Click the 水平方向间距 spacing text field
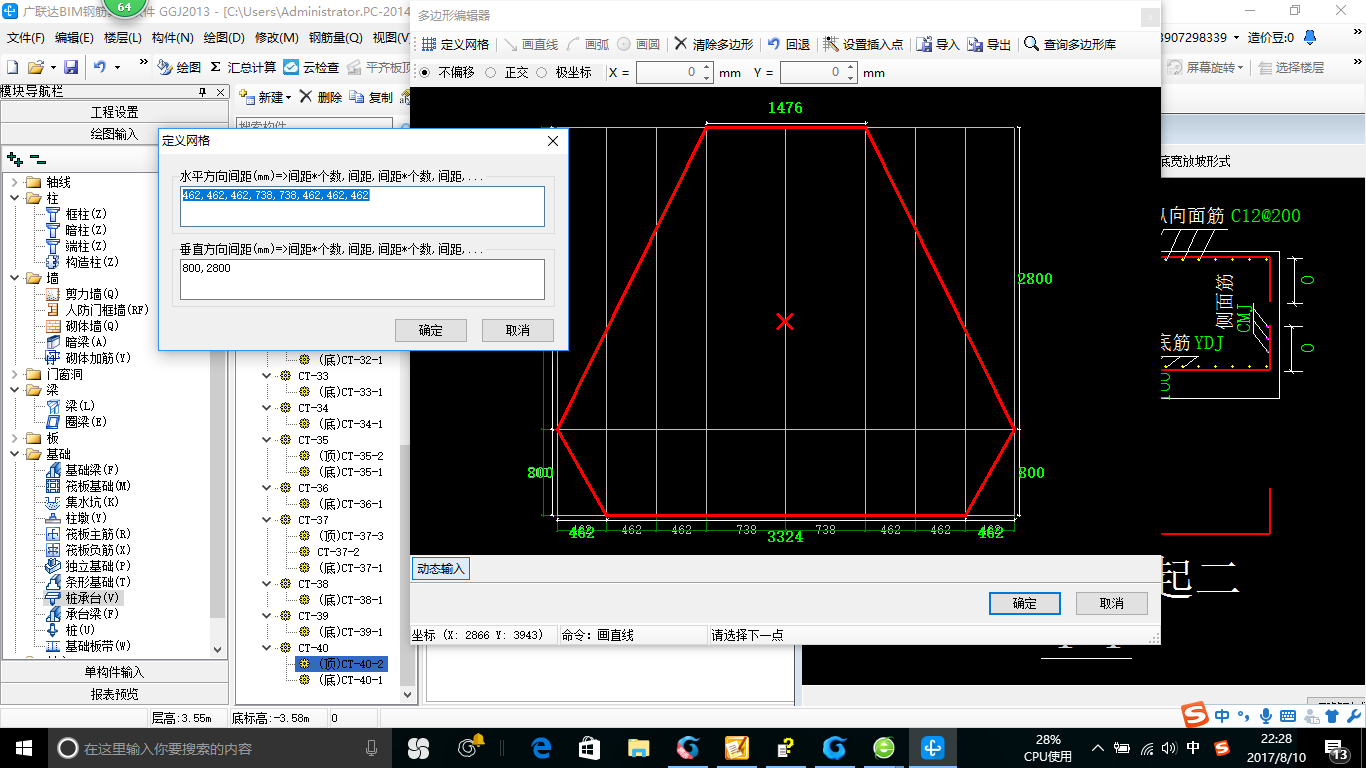Image resolution: width=1366 pixels, height=768 pixels. pos(362,206)
